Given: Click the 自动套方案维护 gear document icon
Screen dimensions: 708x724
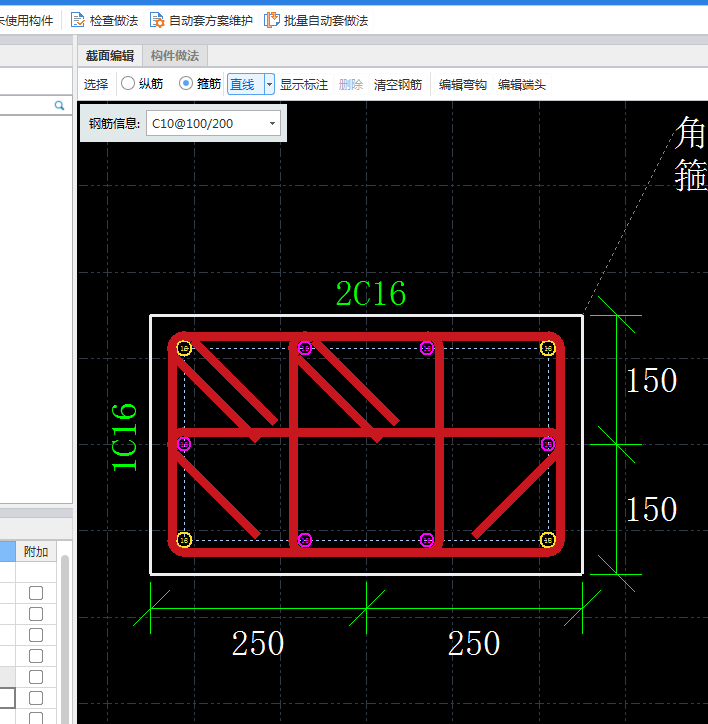Looking at the screenshot, I should click(x=157, y=20).
